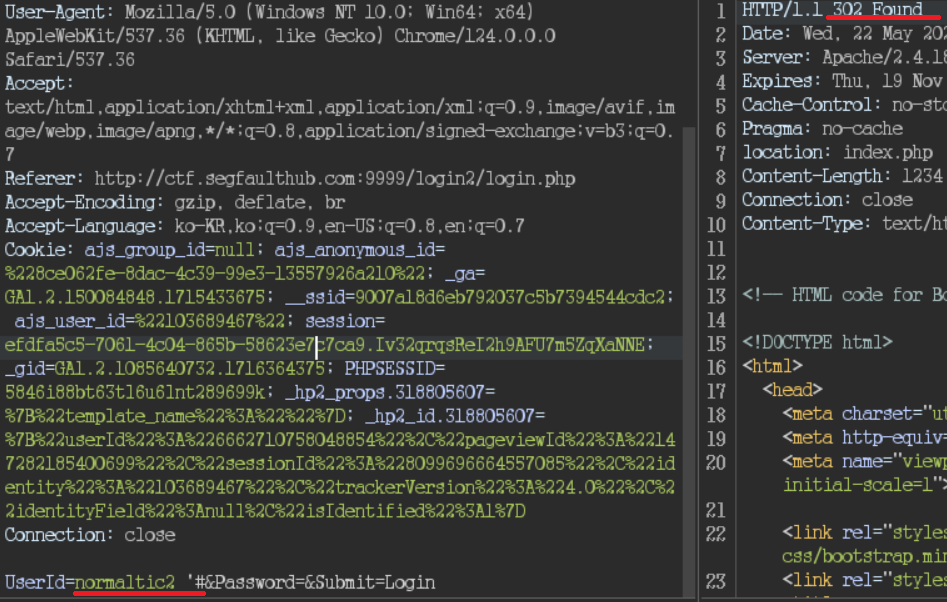Click the meta http-equiv line in response
The image size is (947, 602).
tap(865, 438)
